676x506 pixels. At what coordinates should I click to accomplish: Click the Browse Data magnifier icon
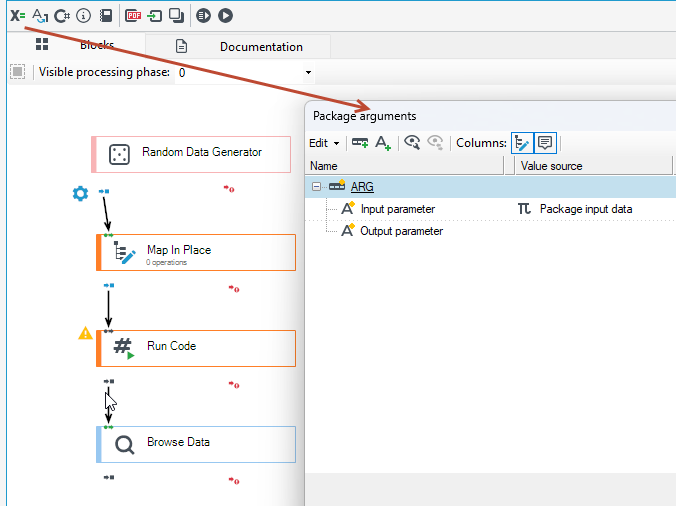(125, 445)
